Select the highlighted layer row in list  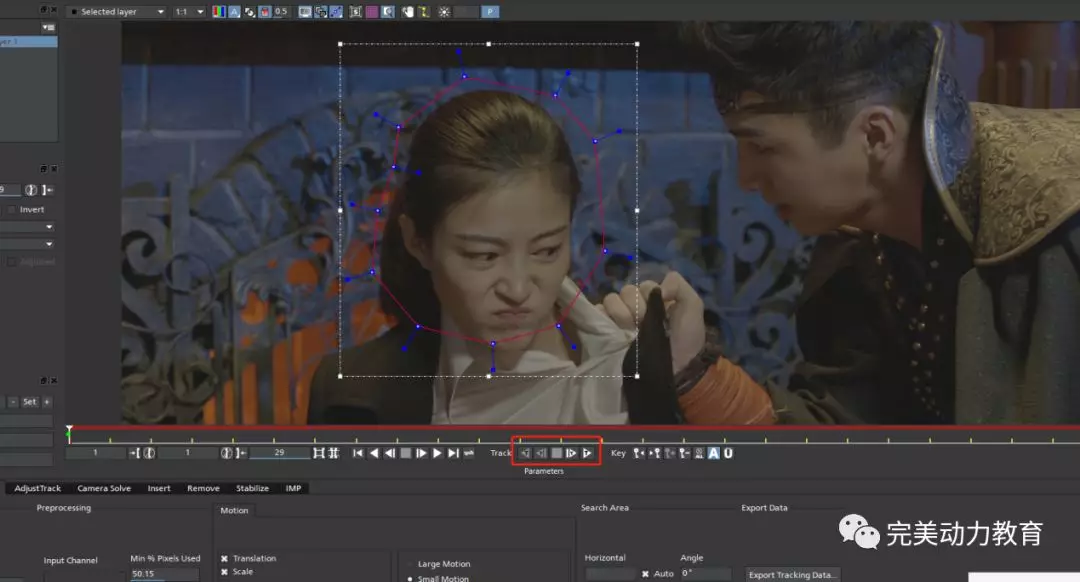[28, 41]
